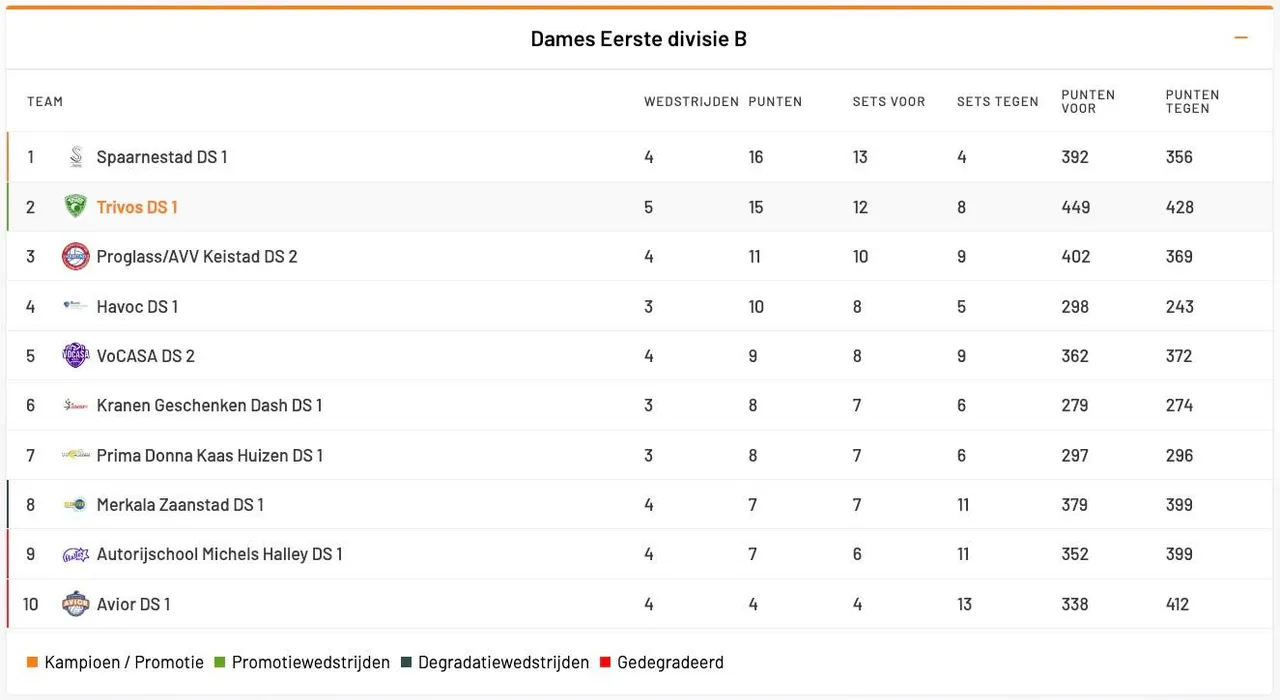The width and height of the screenshot is (1280, 700).
Task: Click the green Trivos DS 1 shield logo
Action: point(76,207)
